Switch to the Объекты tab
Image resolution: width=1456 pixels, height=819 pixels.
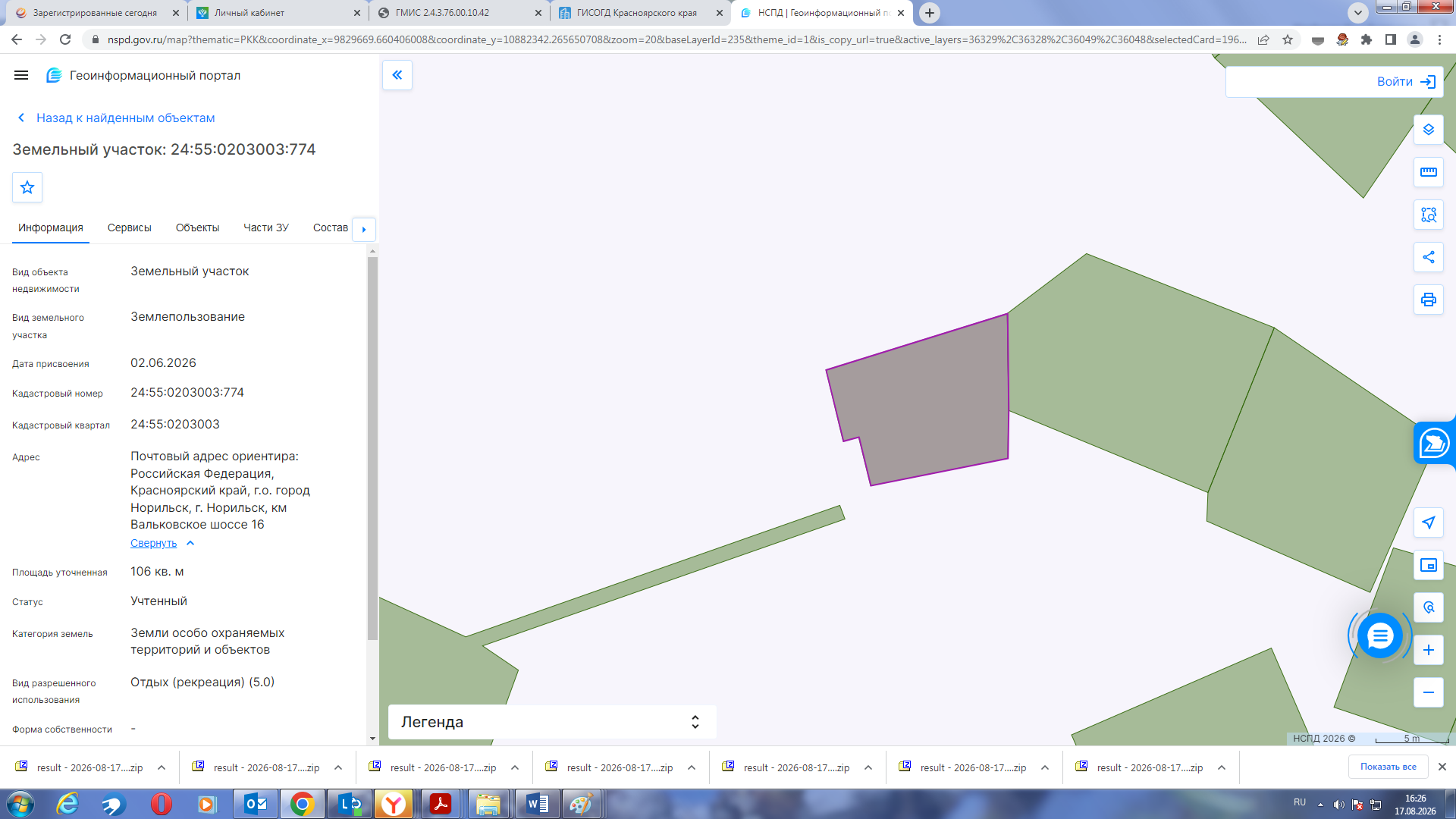[x=197, y=227]
